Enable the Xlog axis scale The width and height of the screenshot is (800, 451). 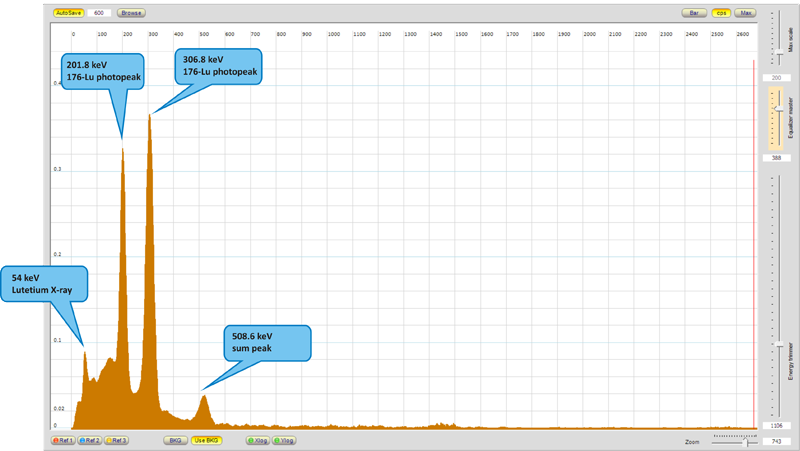pyautogui.click(x=258, y=440)
